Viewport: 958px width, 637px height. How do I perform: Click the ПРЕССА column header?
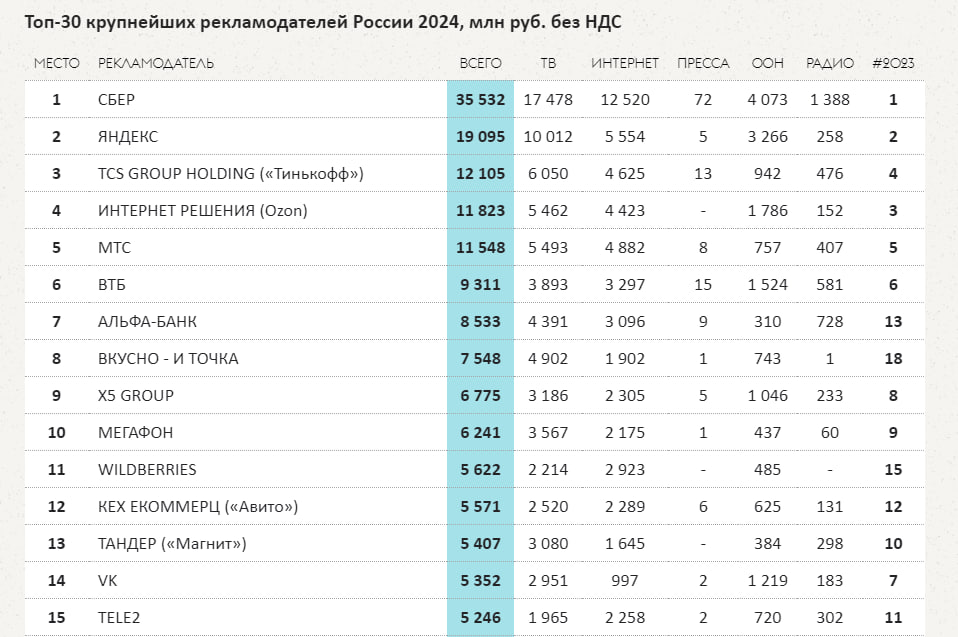[x=703, y=63]
